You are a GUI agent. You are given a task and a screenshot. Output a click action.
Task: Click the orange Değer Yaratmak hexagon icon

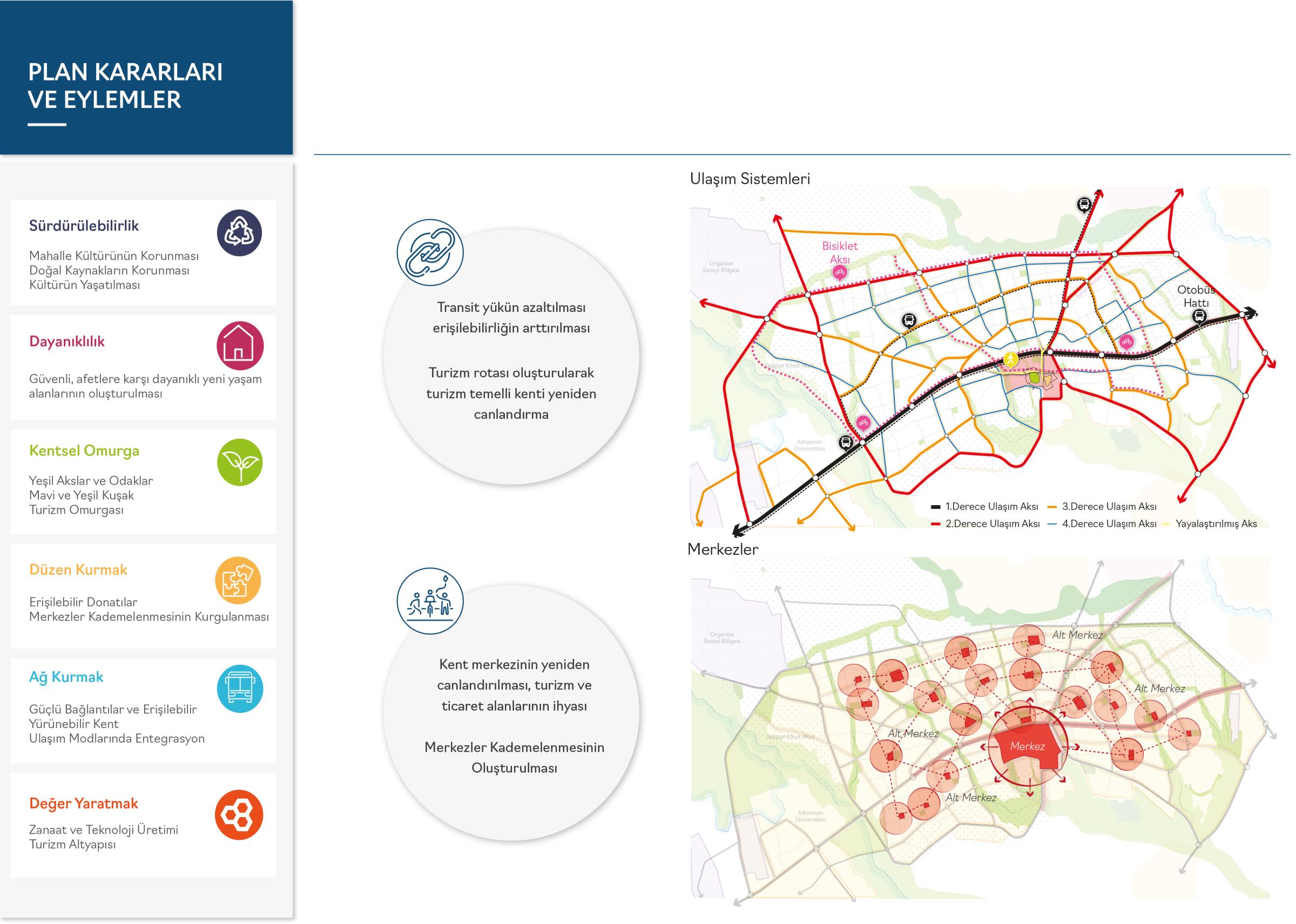tap(239, 815)
